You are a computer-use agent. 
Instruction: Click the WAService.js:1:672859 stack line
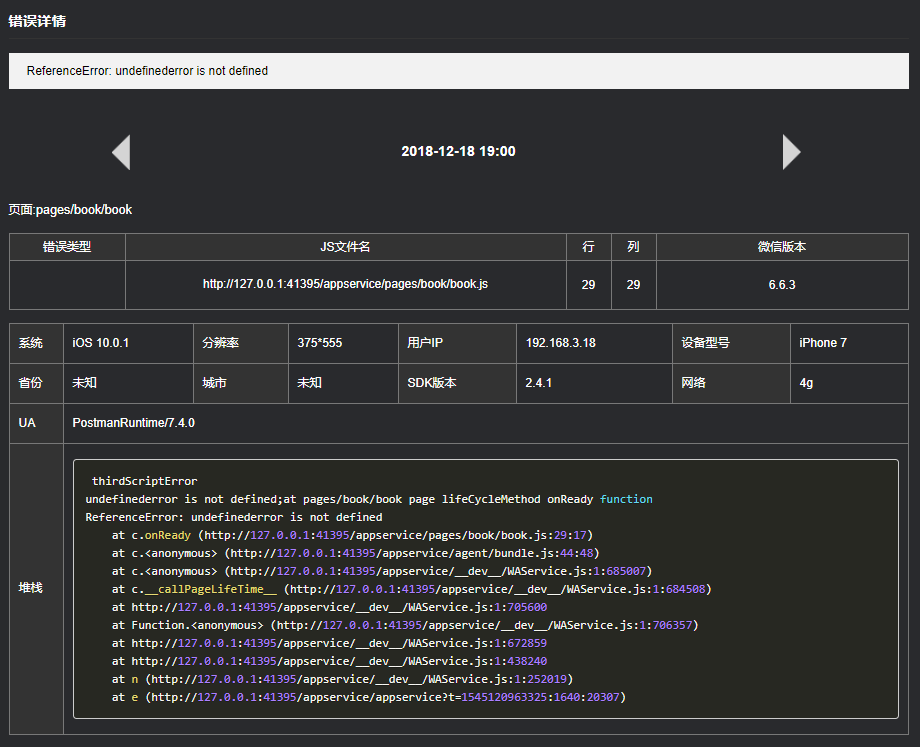pyautogui.click(x=329, y=643)
